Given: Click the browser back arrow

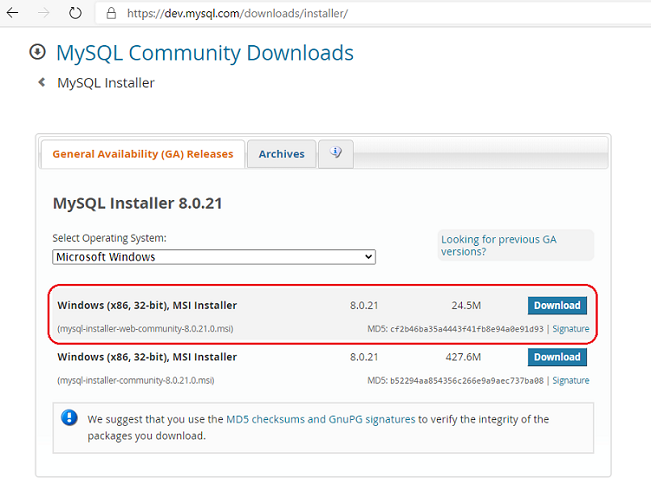Looking at the screenshot, I should tap(14, 14).
